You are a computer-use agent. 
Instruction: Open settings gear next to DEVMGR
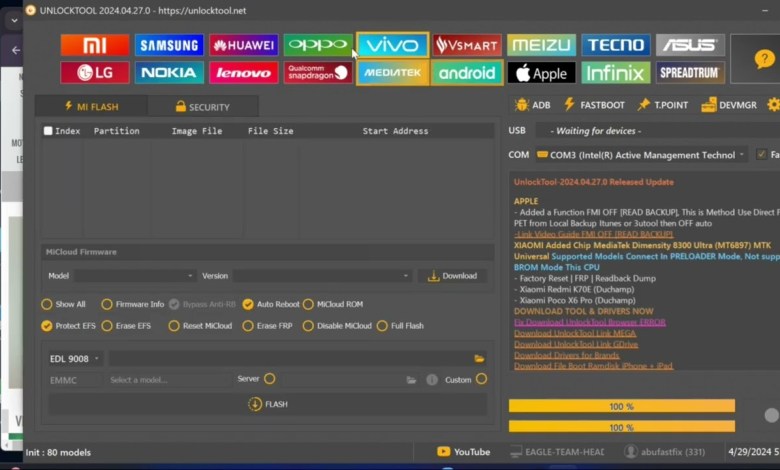[774, 105]
